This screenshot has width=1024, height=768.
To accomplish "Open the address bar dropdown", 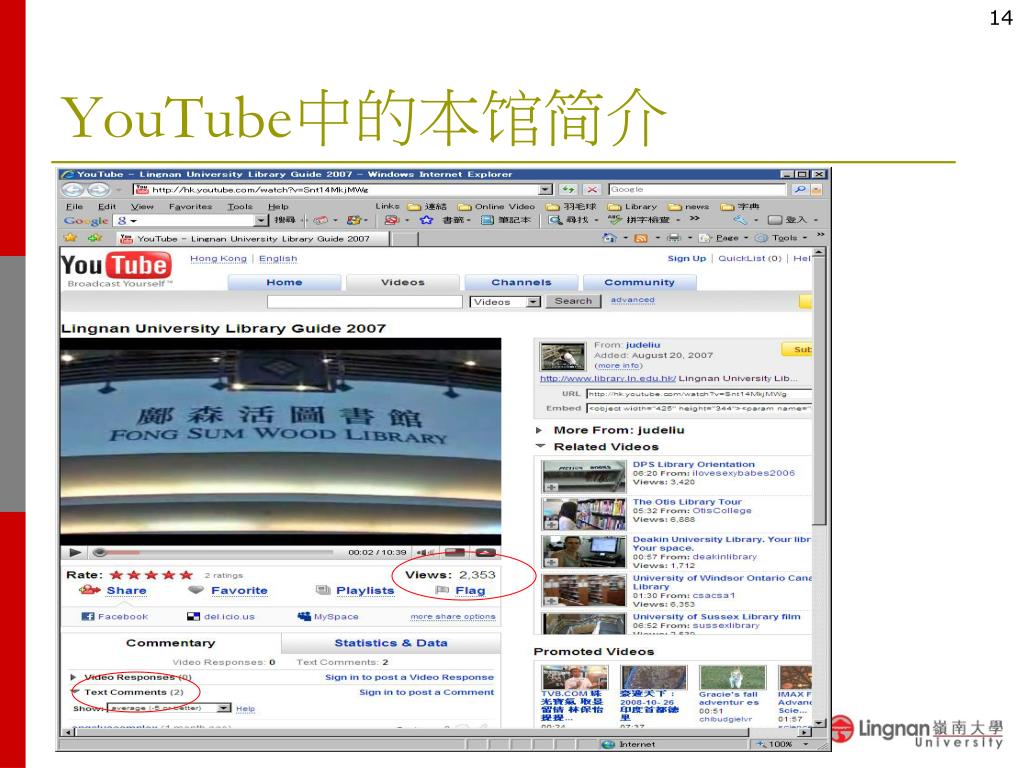I will (546, 189).
